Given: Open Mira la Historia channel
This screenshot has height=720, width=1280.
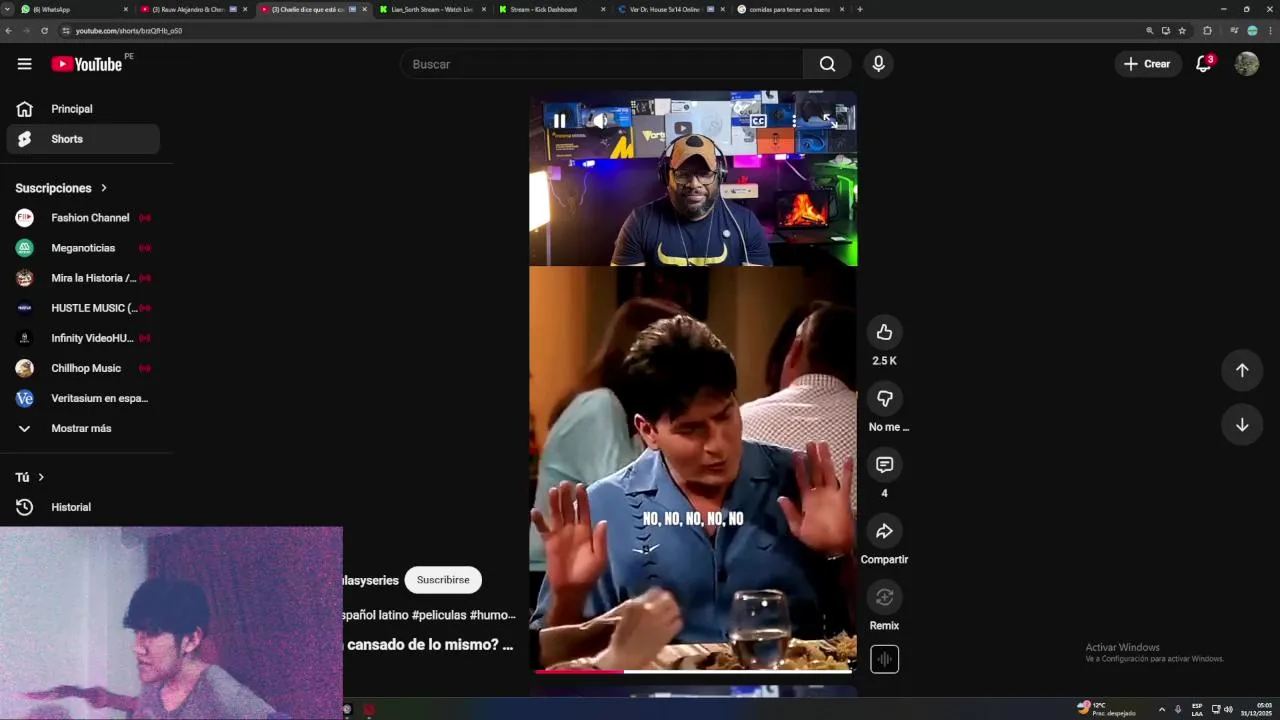Looking at the screenshot, I should [83, 278].
